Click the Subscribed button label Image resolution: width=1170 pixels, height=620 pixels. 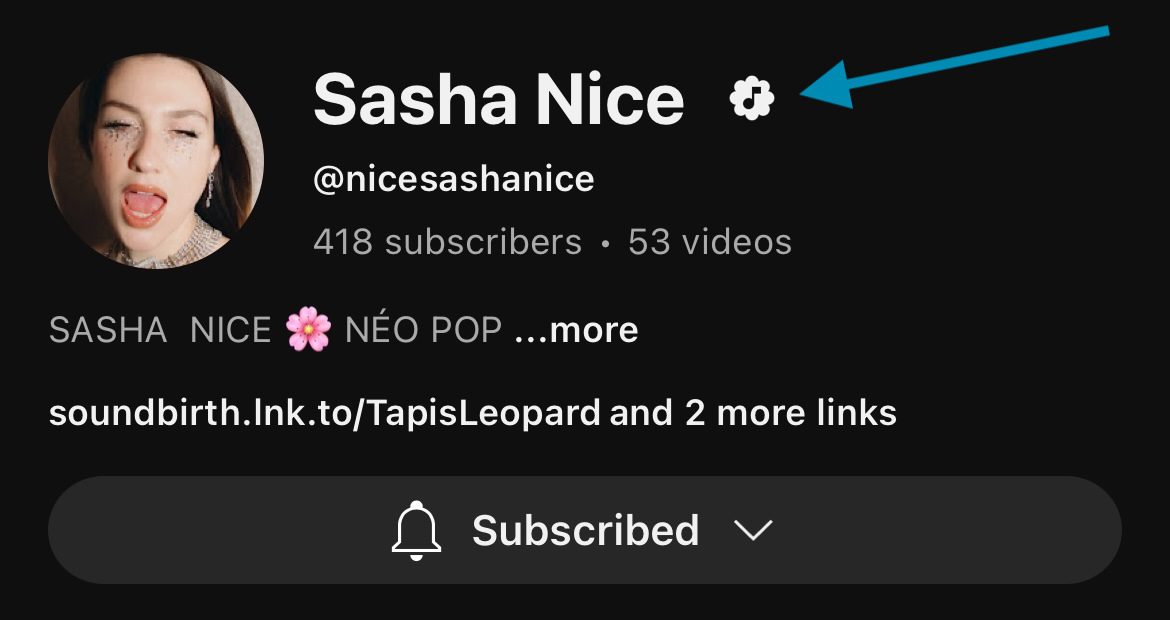coord(585,530)
